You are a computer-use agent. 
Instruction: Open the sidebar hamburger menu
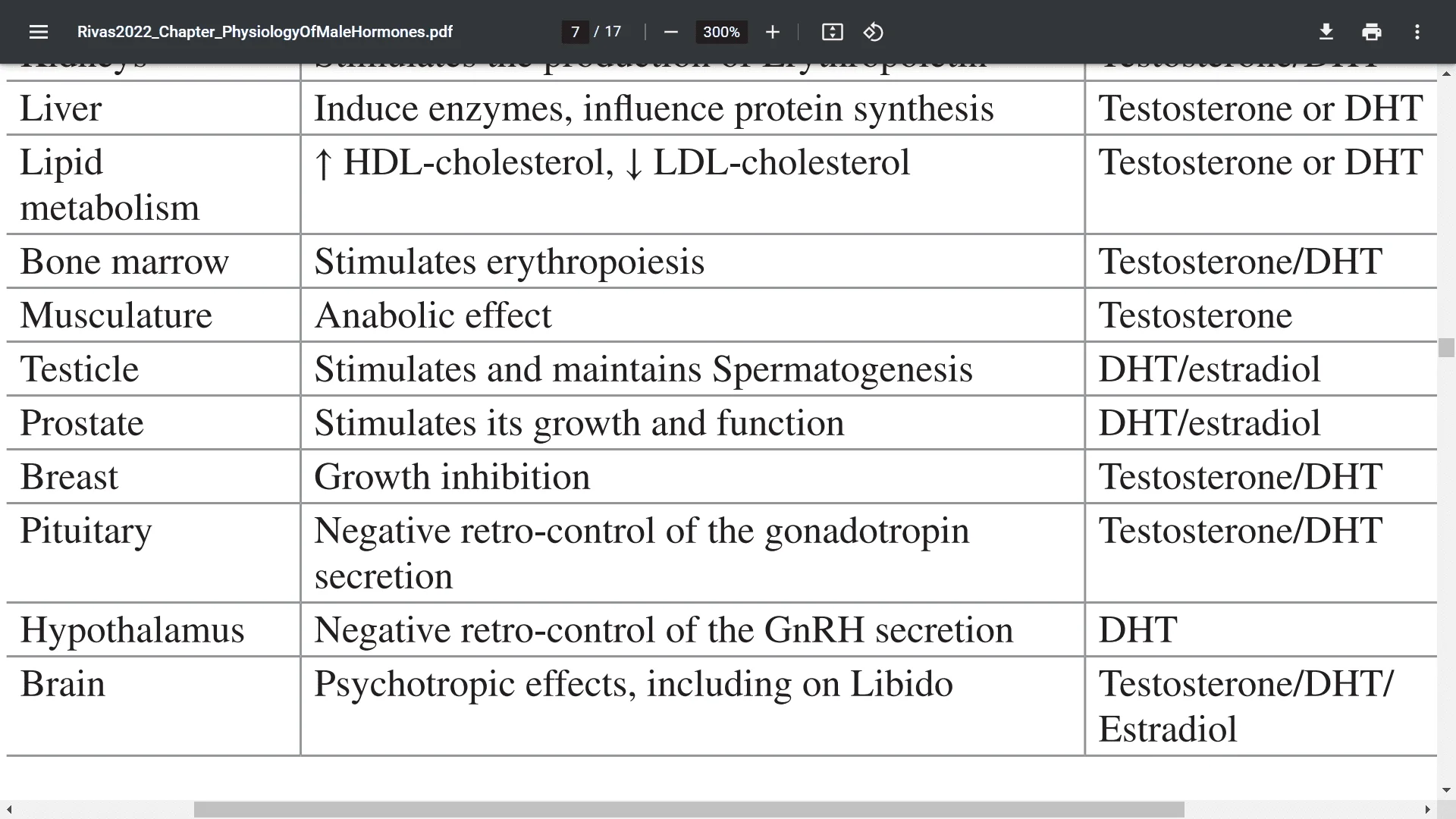pyautogui.click(x=39, y=32)
